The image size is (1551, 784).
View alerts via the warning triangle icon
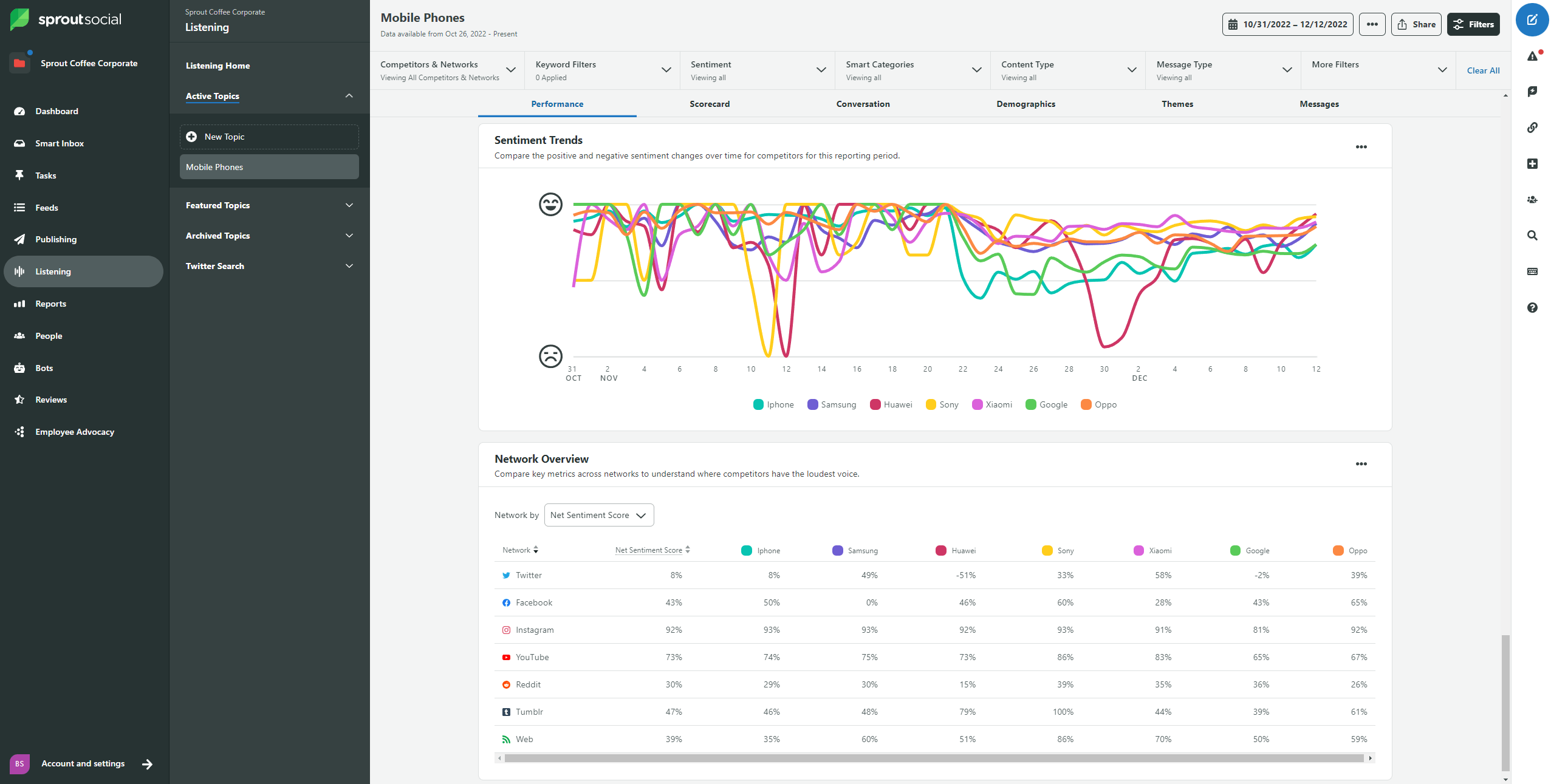1532,55
